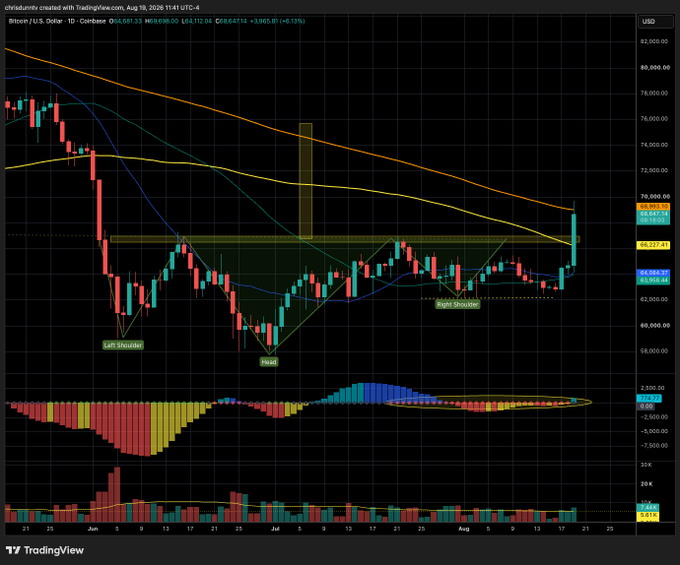Click the 'Aug' label on the time axis
The height and width of the screenshot is (565, 680).
point(464,529)
